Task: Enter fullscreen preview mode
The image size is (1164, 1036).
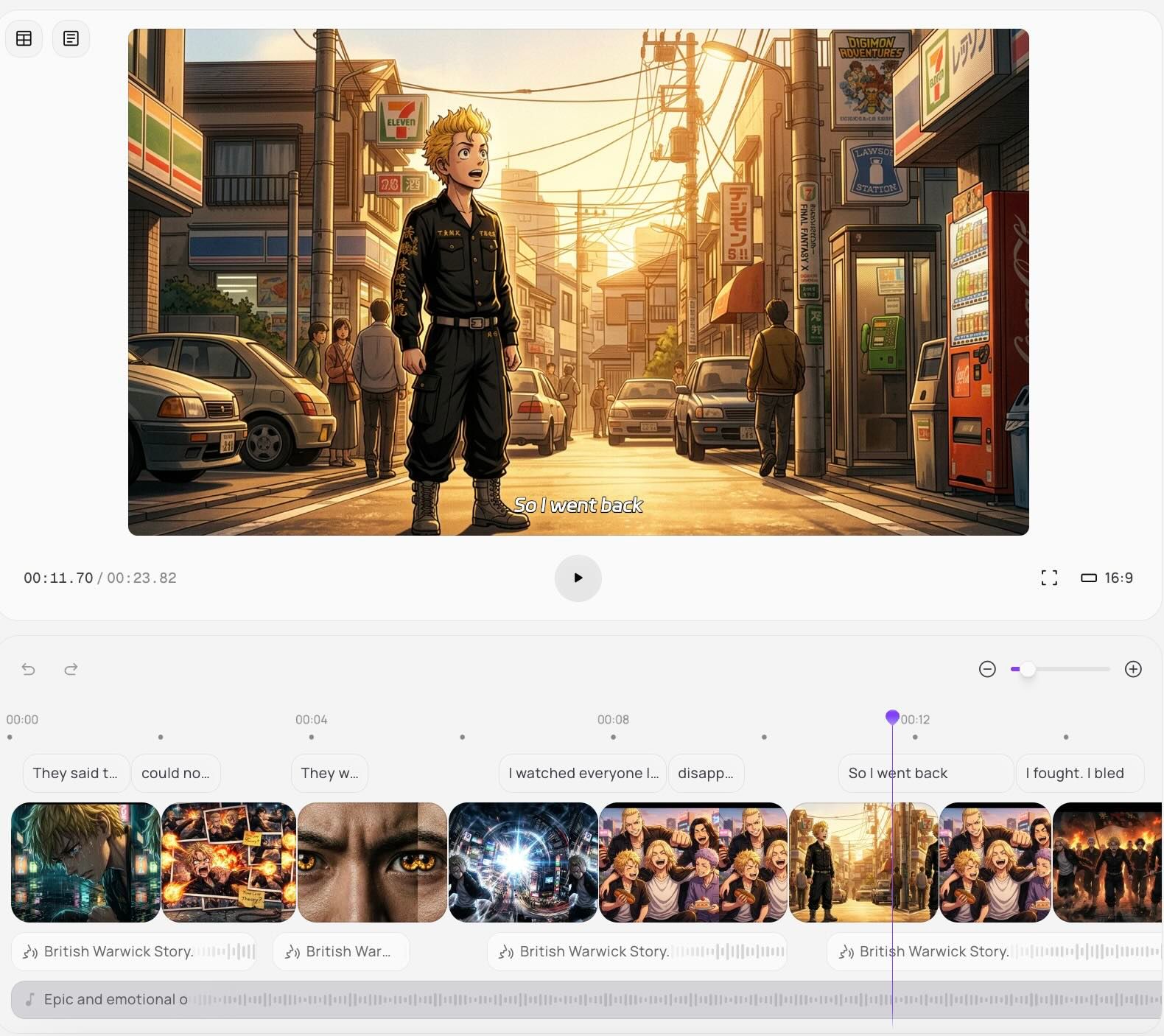Action: pyautogui.click(x=1049, y=578)
